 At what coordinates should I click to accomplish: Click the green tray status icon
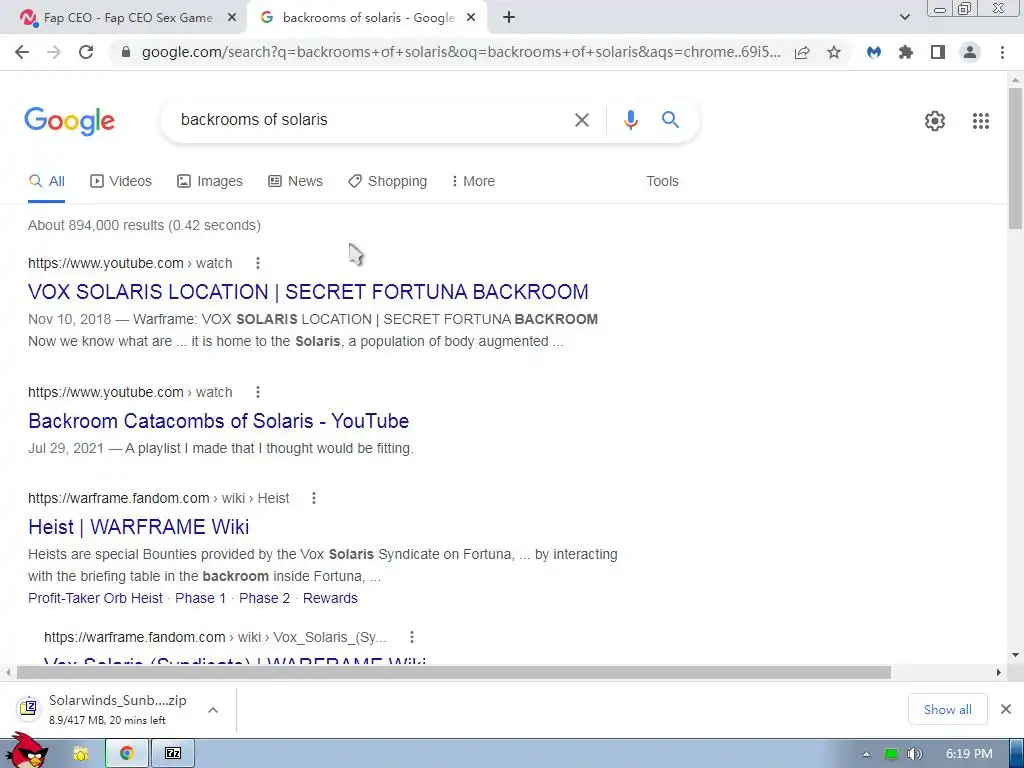(891, 754)
